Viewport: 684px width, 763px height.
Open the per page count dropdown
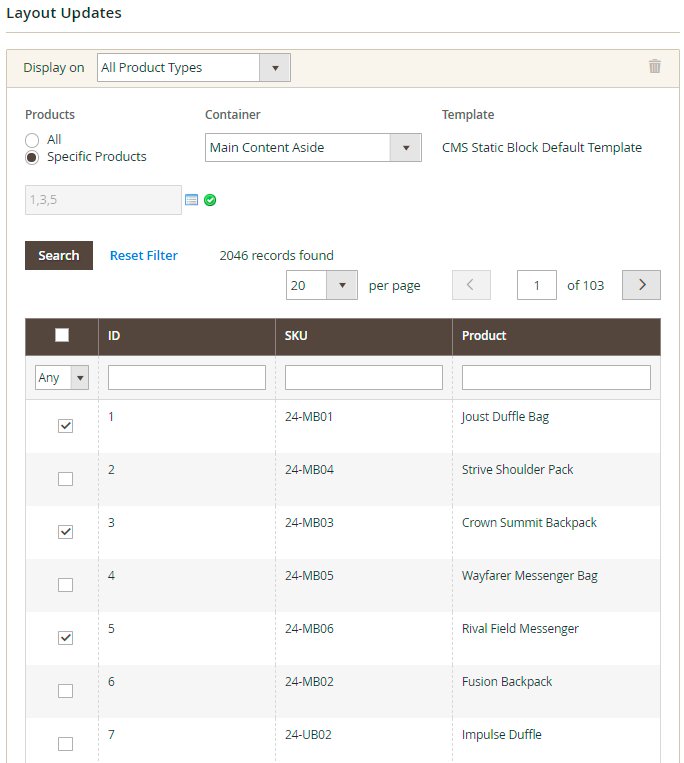click(321, 285)
